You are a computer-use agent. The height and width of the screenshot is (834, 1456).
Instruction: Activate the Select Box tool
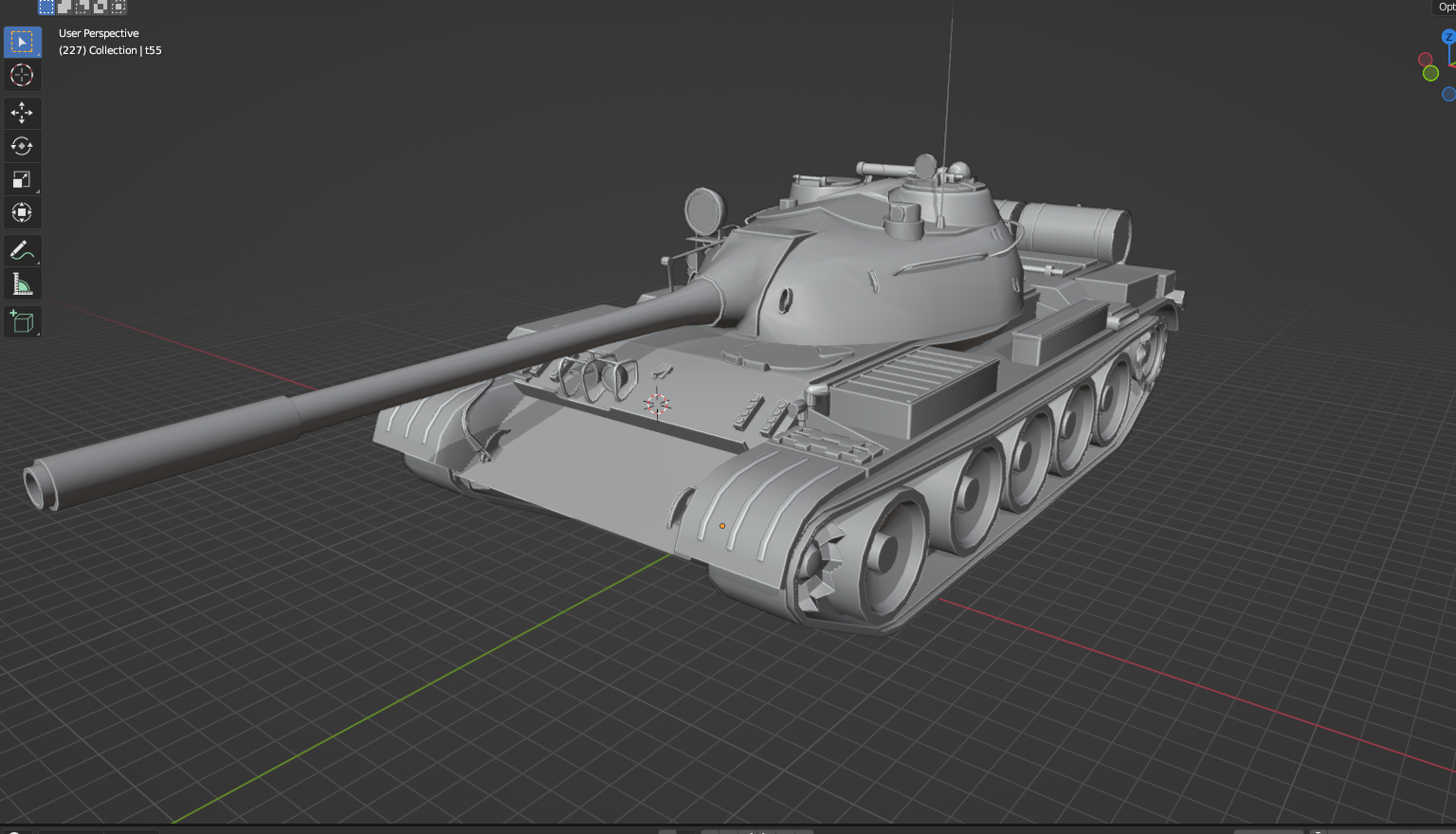tap(22, 42)
